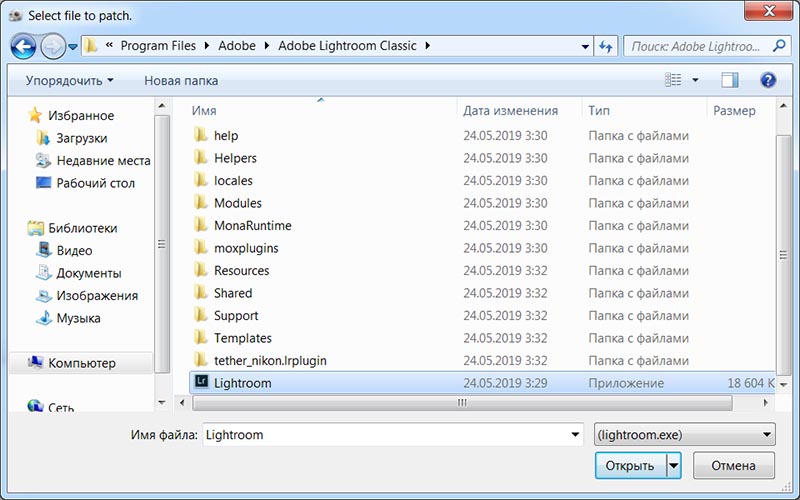The image size is (800, 500).
Task: Click the change view icon
Action: click(x=673, y=80)
